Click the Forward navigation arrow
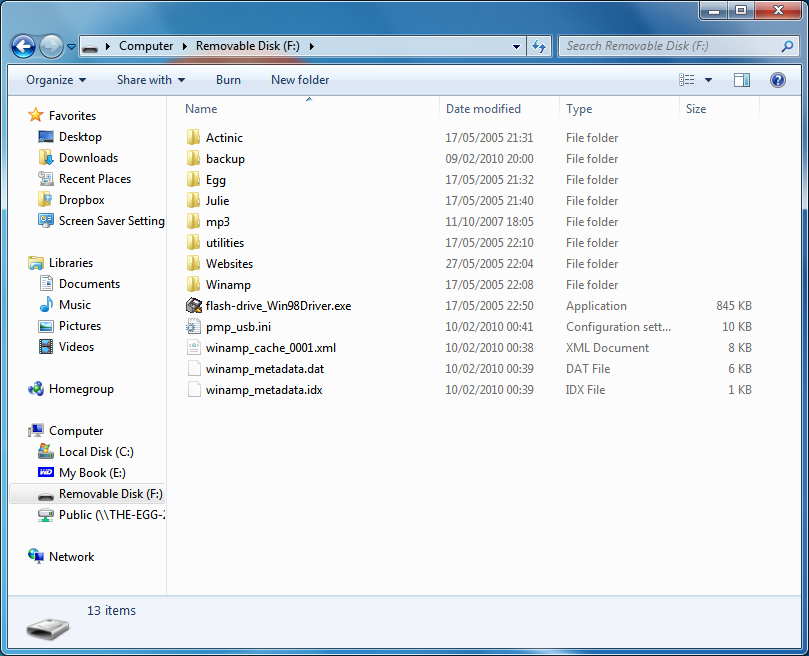The width and height of the screenshot is (809, 656). point(51,46)
